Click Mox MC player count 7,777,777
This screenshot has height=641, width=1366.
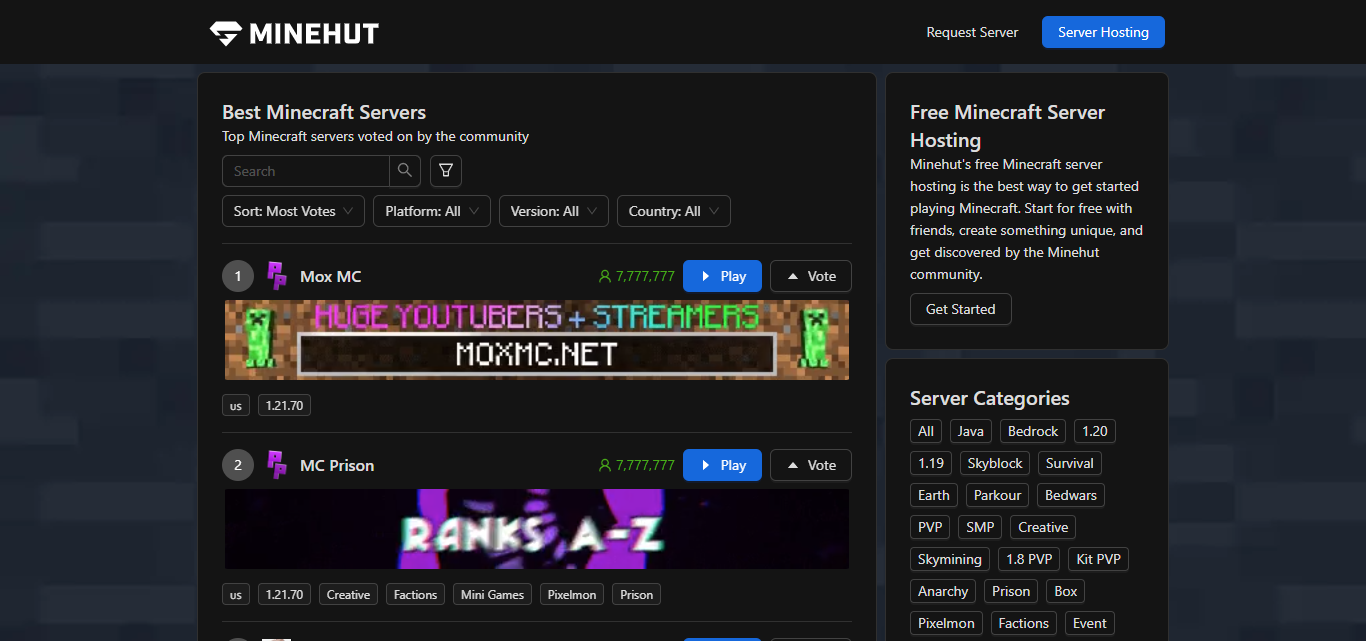click(x=636, y=276)
